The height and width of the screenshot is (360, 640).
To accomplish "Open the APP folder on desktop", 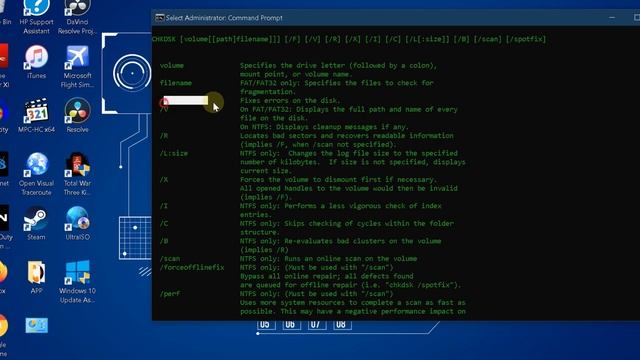I will coord(36,277).
